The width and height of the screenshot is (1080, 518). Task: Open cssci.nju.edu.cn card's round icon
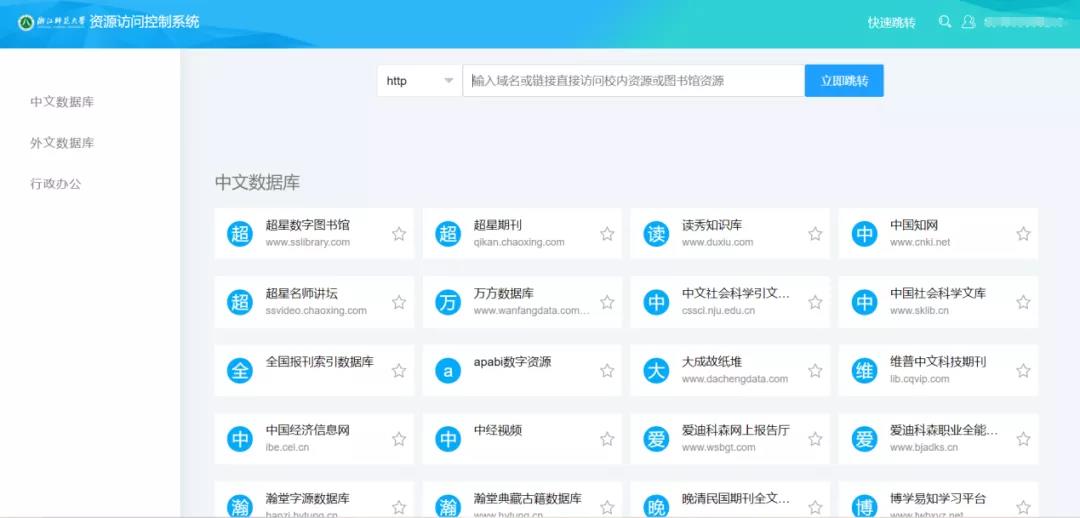(x=656, y=302)
